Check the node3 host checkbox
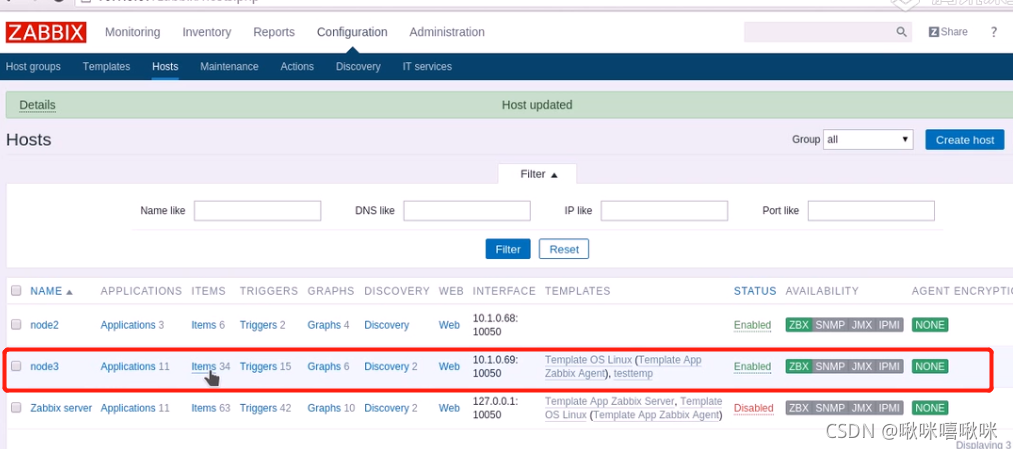Viewport: 1013px width, 449px height. (16, 366)
